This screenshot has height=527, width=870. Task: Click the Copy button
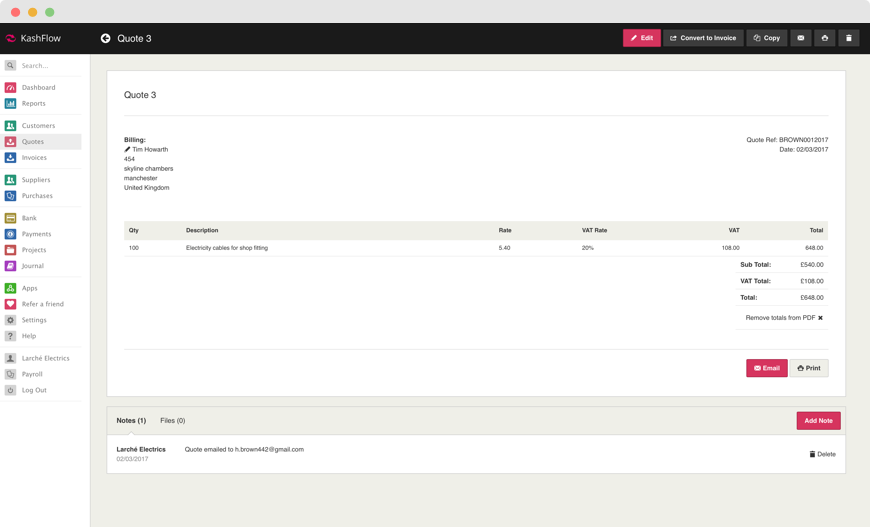point(766,38)
